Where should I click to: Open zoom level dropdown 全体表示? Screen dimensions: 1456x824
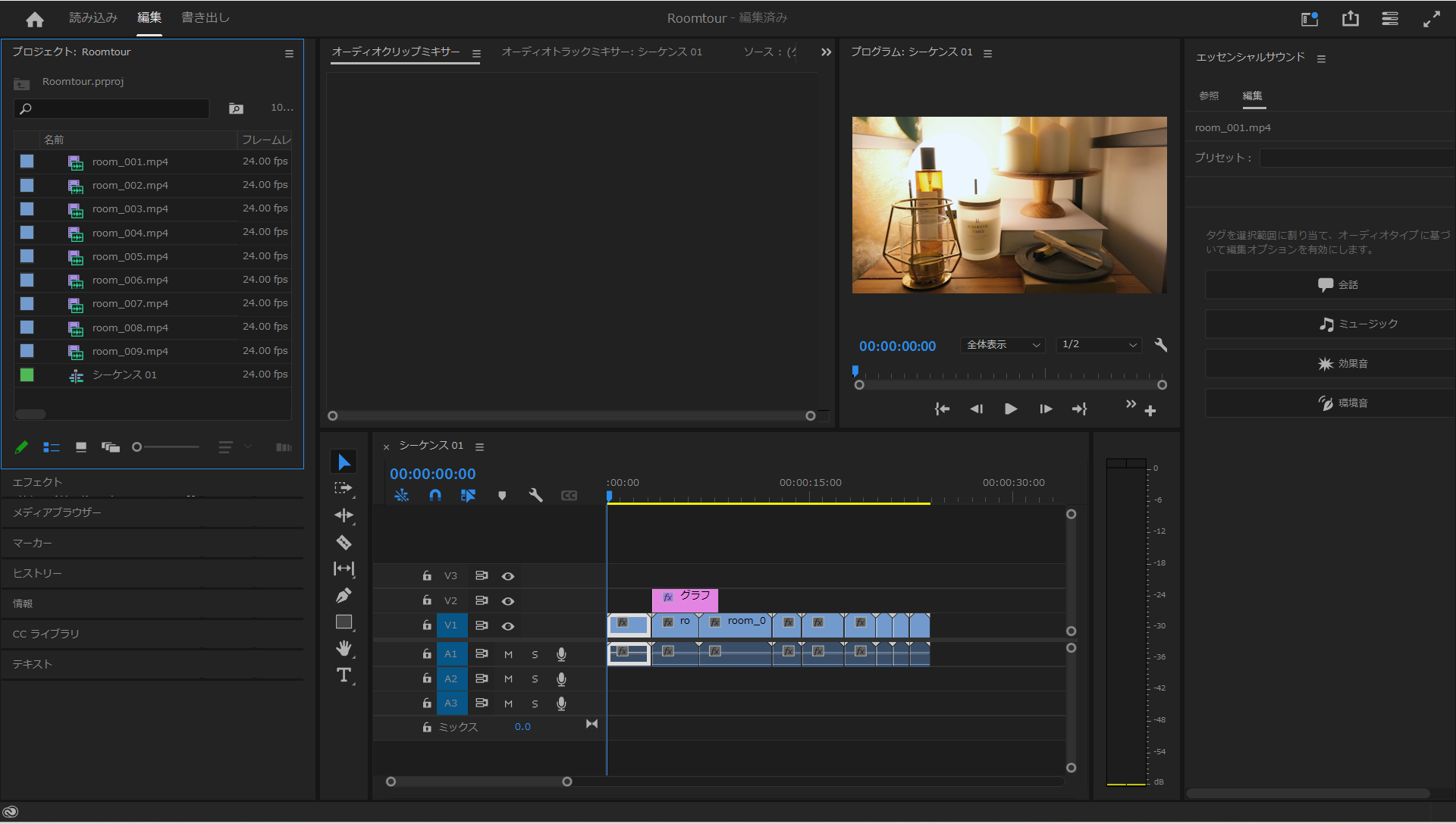point(1003,345)
